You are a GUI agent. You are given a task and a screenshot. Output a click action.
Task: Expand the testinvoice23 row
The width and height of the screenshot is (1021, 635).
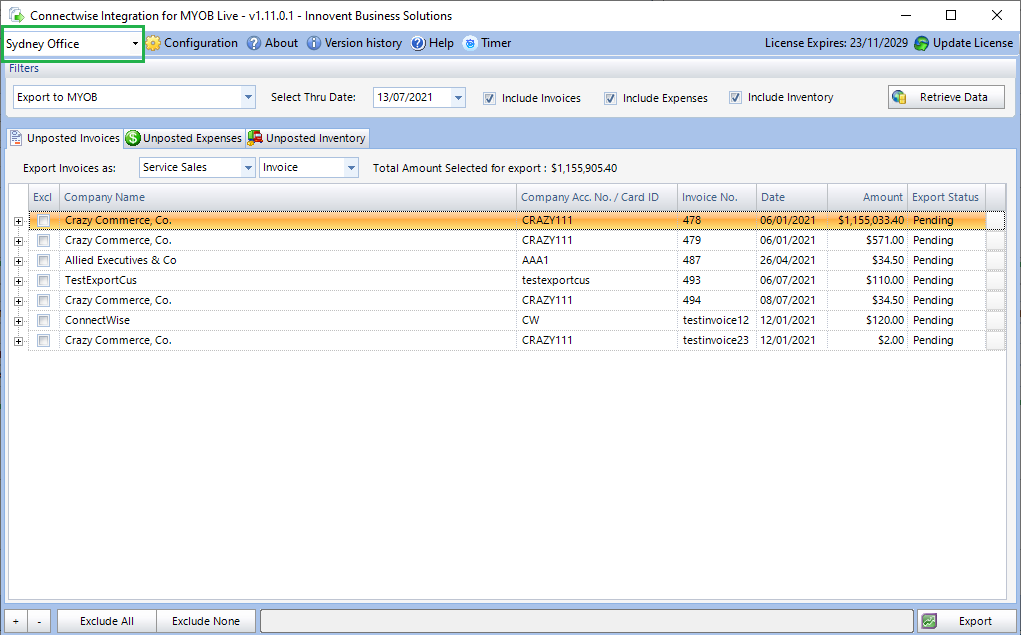pyautogui.click(x=18, y=341)
